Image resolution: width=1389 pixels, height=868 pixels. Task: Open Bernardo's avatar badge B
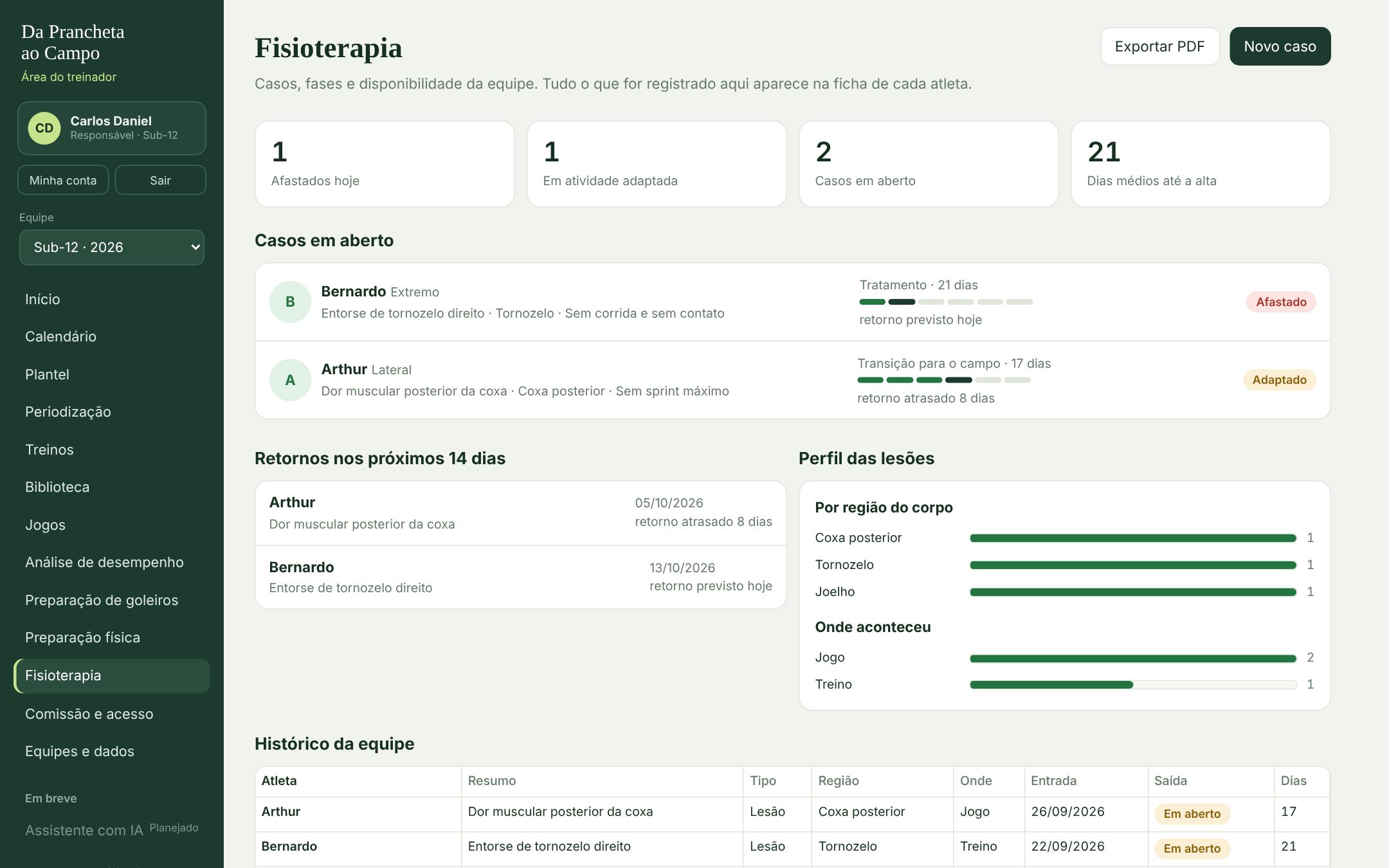(x=290, y=302)
